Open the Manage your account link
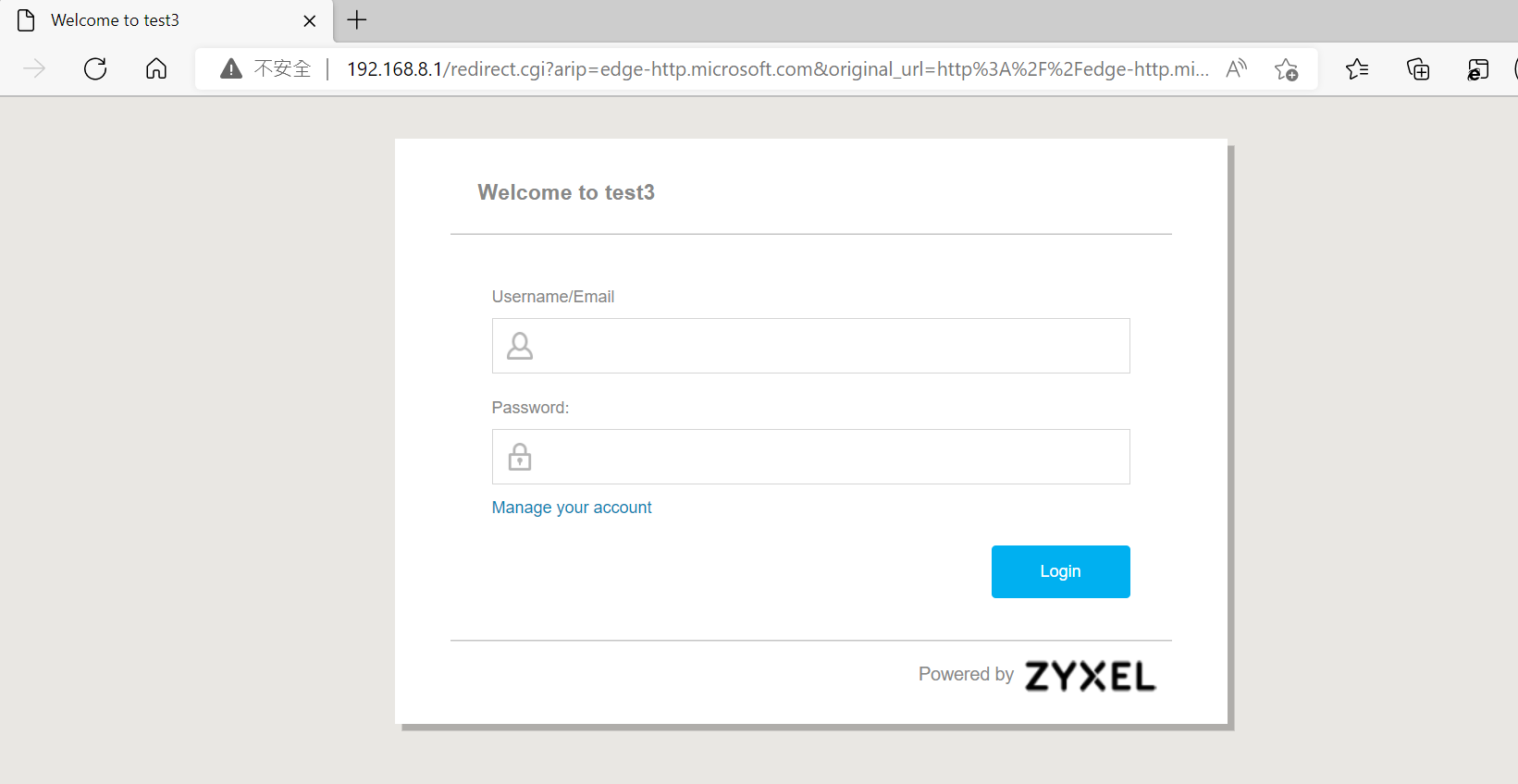The image size is (1518, 784). [572, 508]
